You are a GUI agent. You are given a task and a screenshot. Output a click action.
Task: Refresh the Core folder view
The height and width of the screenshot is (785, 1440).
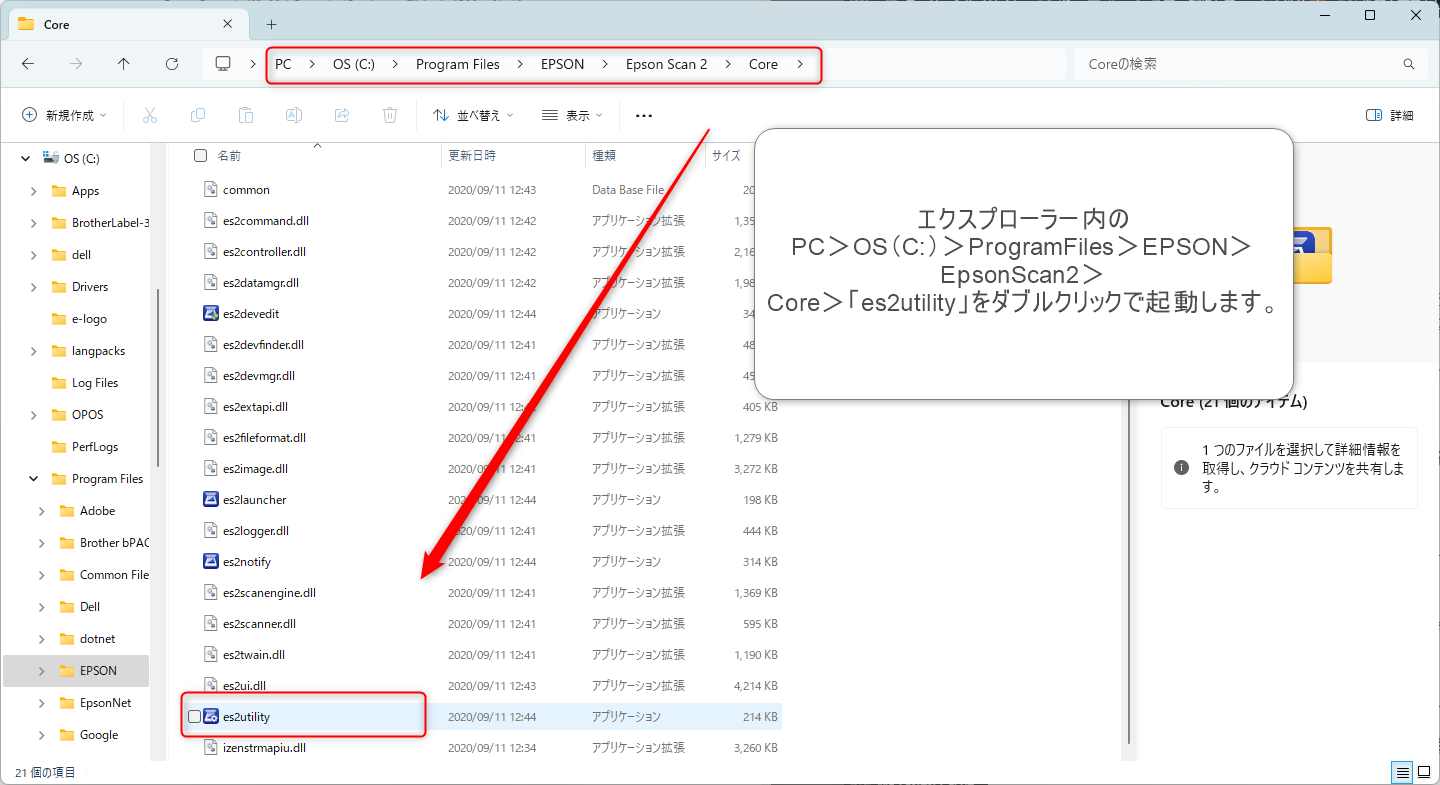pos(172,64)
